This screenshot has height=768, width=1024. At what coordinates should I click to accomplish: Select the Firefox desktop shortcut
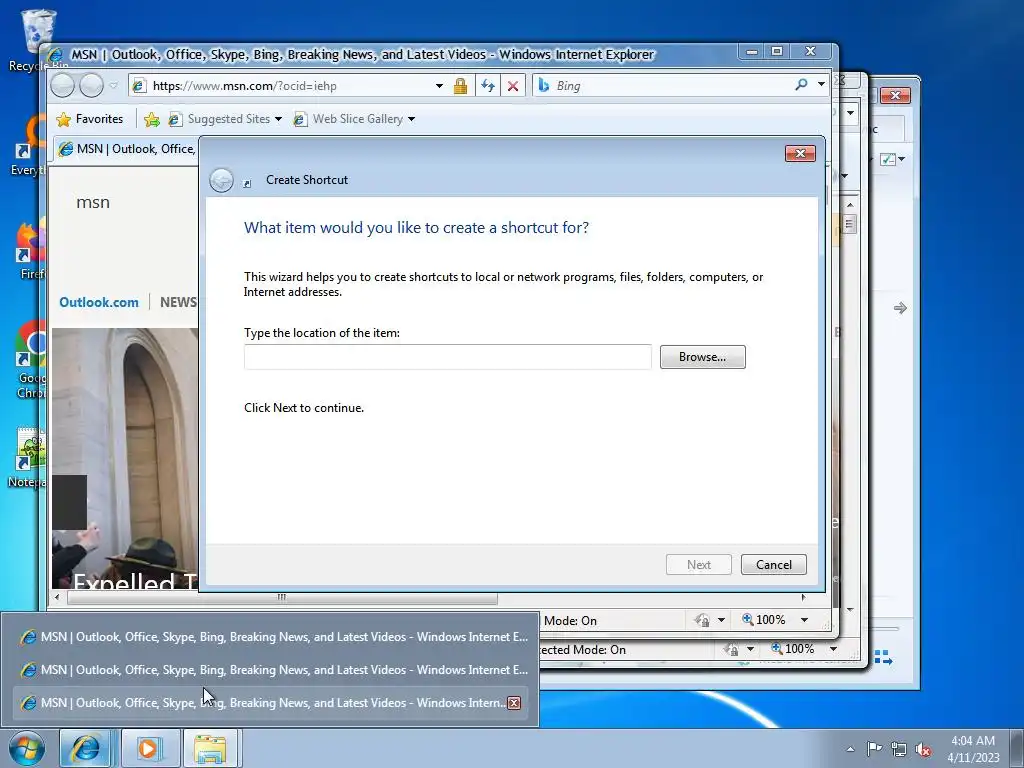click(x=29, y=251)
